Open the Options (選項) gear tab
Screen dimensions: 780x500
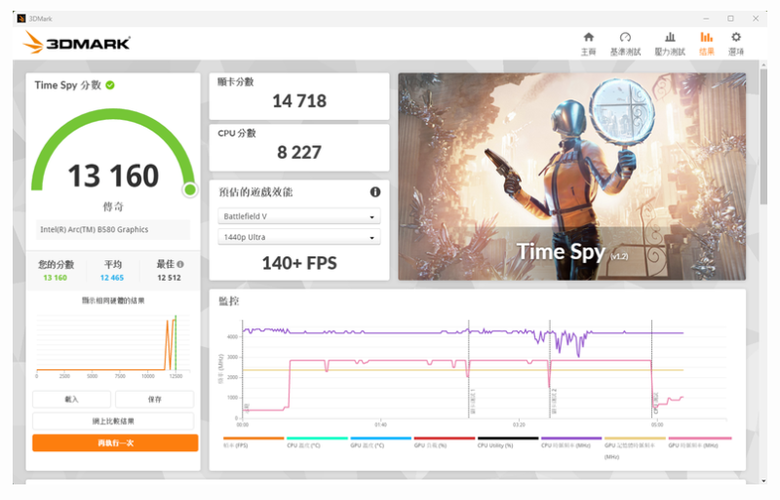(736, 43)
